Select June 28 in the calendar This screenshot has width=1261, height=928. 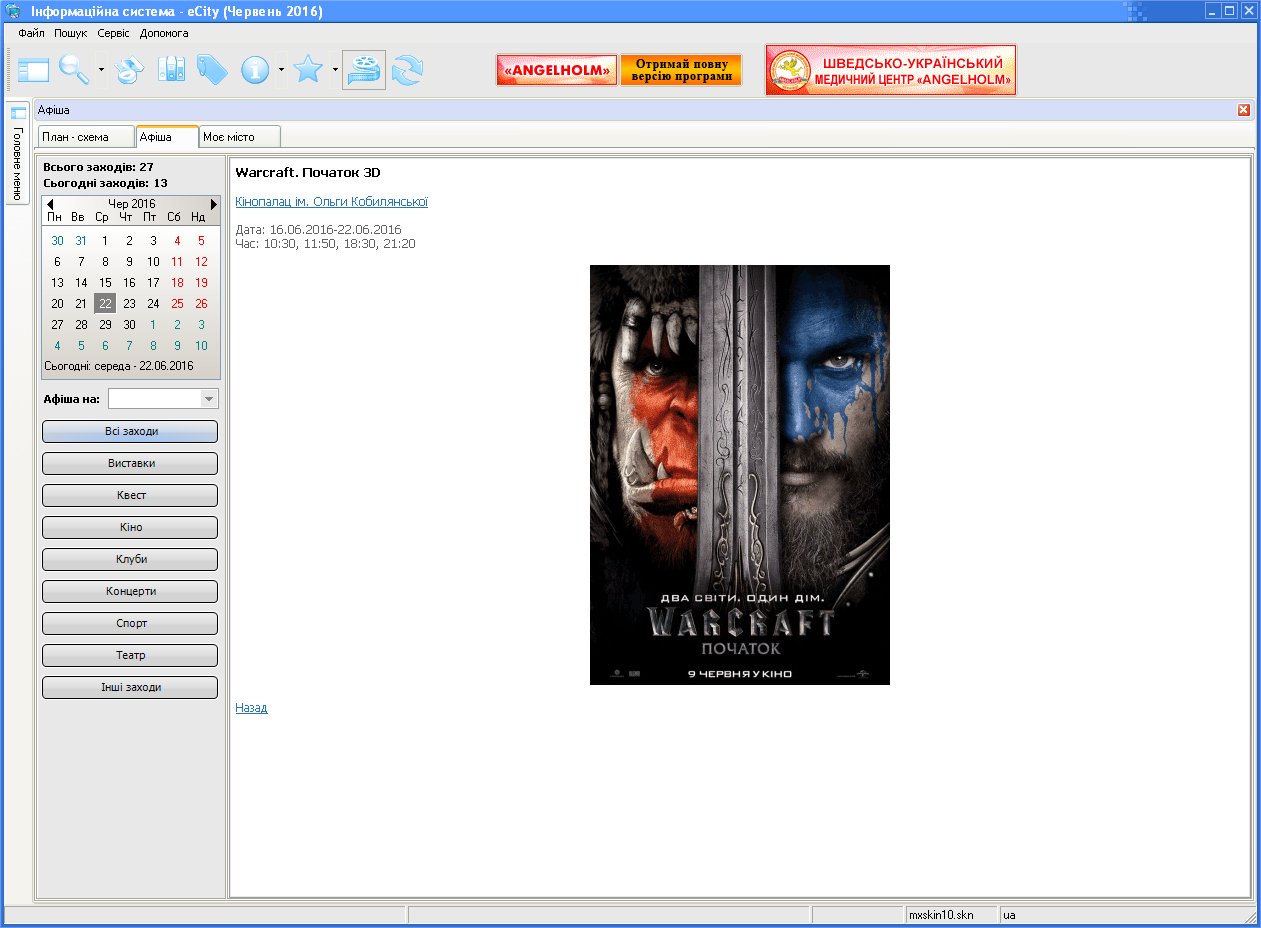click(x=81, y=324)
